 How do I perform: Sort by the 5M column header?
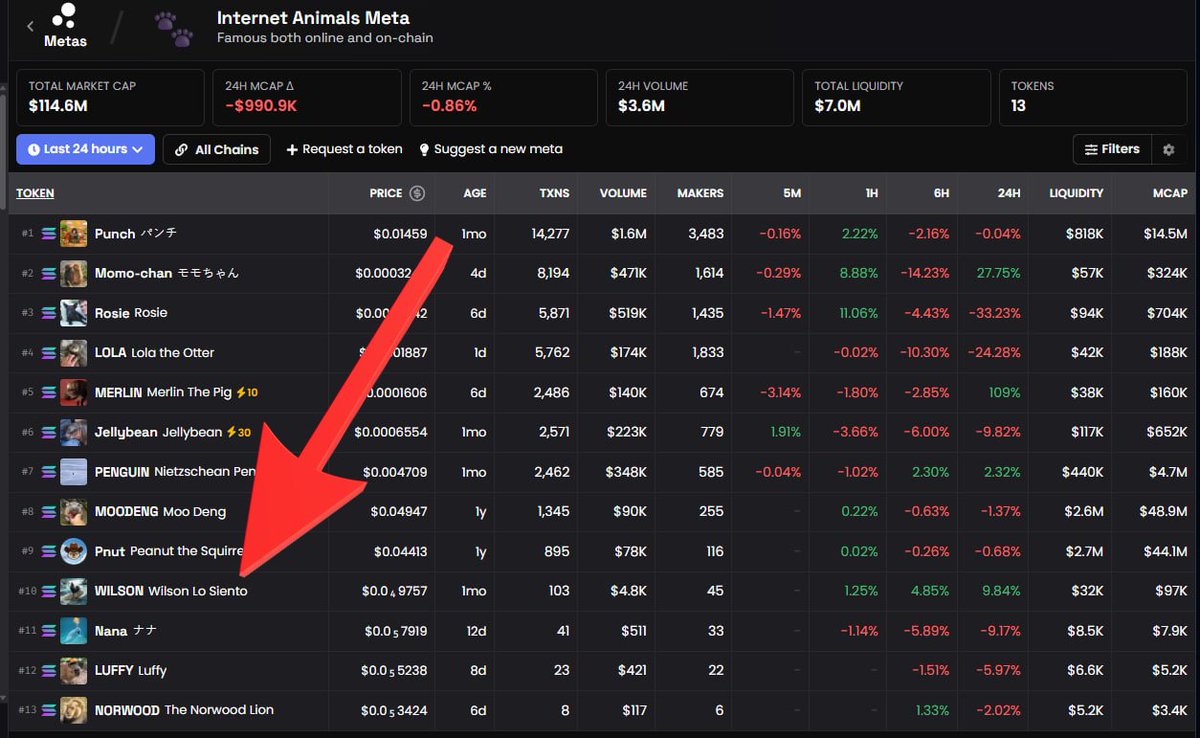(791, 193)
